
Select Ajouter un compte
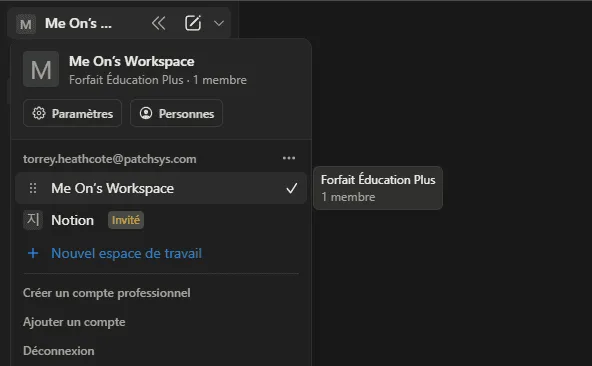[x=74, y=322]
